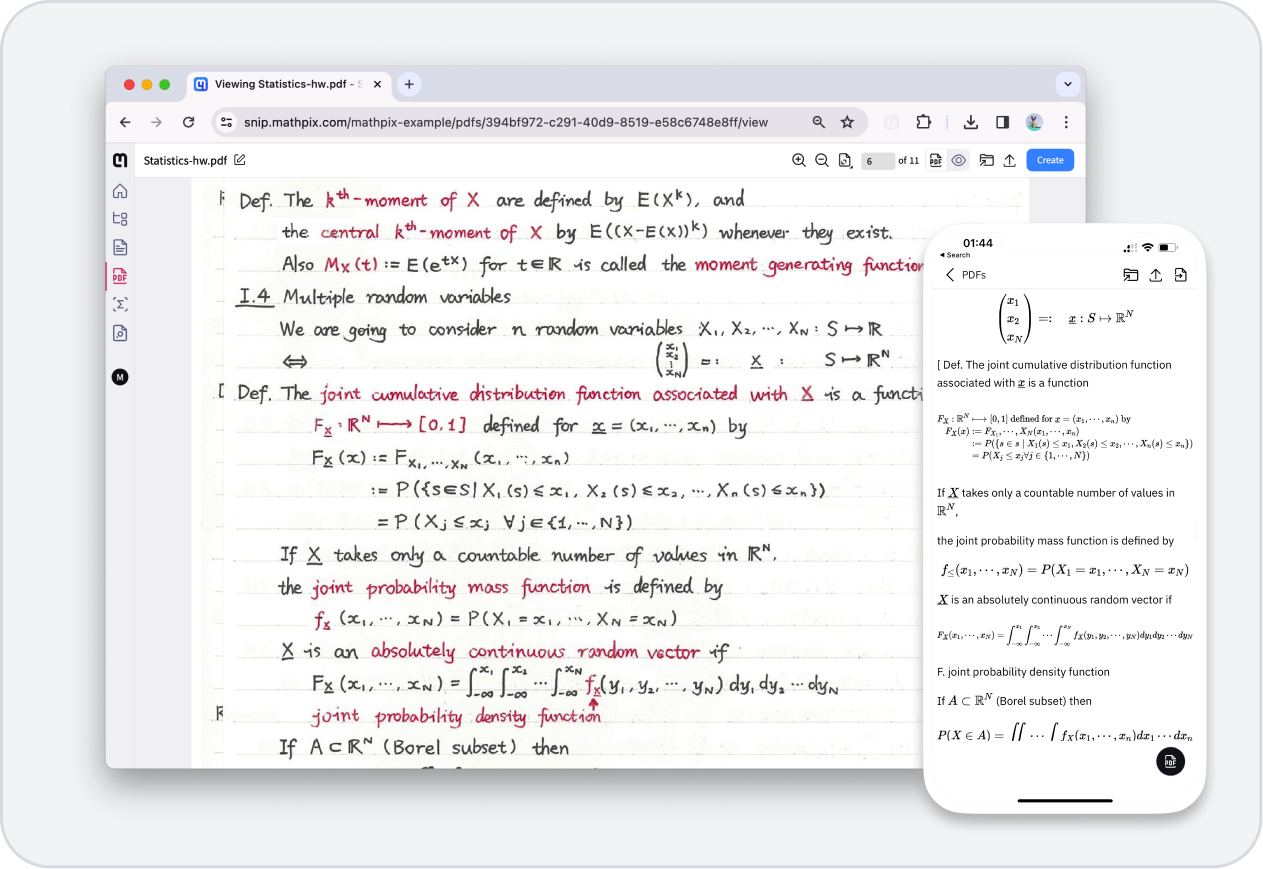Click the site information icon in the address bar

(226, 122)
